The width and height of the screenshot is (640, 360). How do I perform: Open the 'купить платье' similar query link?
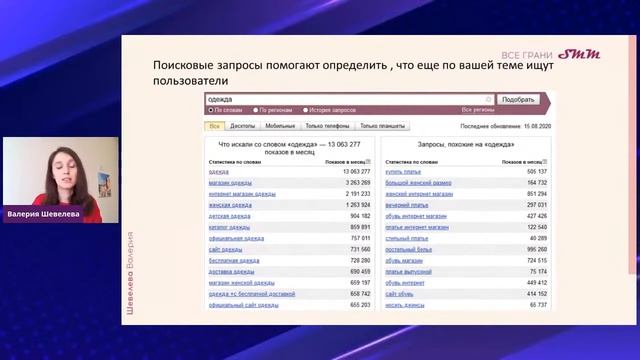tap(403, 172)
